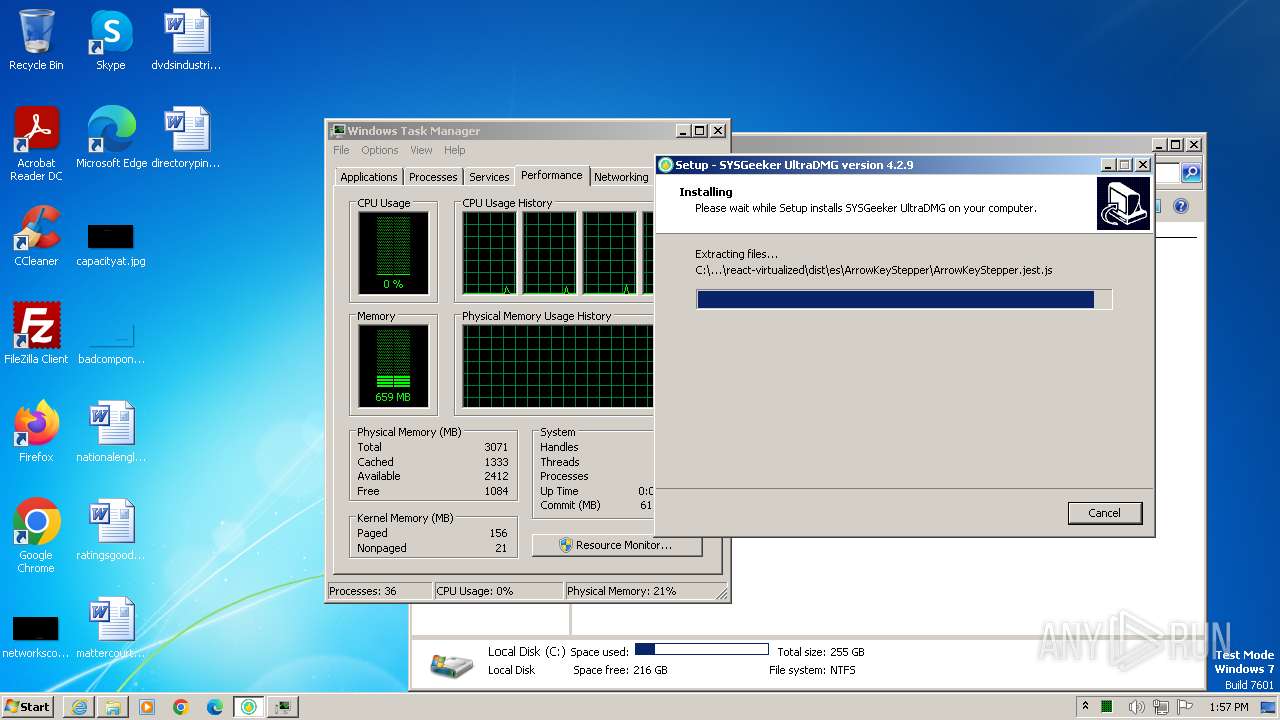Open the capacityat.jpg image file
The width and height of the screenshot is (1280, 720).
(110, 245)
